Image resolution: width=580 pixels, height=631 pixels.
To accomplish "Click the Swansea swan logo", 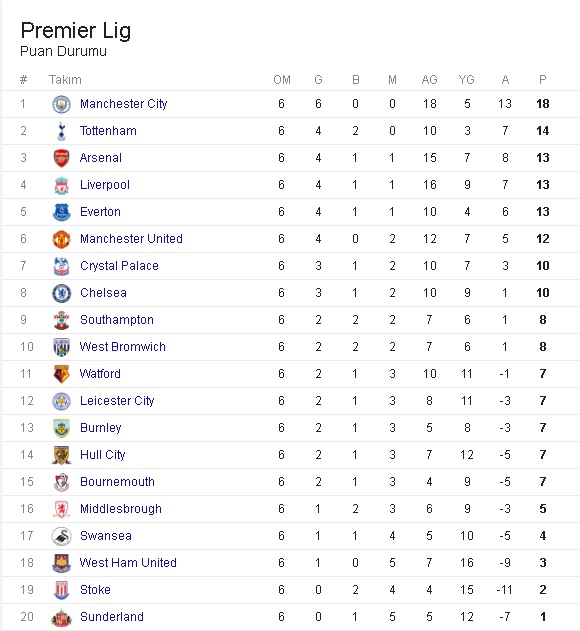I will [x=62, y=536].
